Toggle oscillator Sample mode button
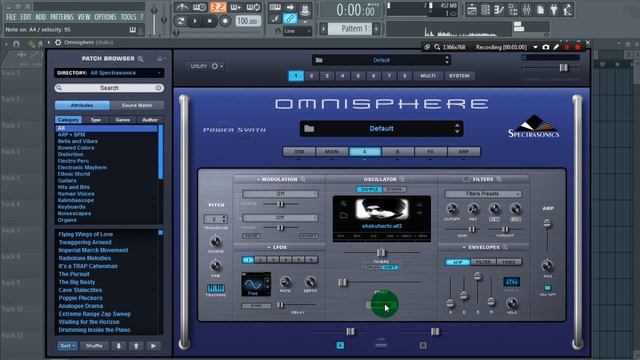This screenshot has width=640, height=360. click(x=369, y=189)
